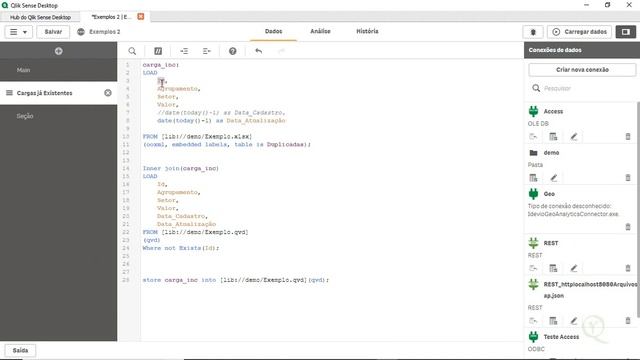
Task: Click the Teste Access connection name
Action: pos(561,337)
